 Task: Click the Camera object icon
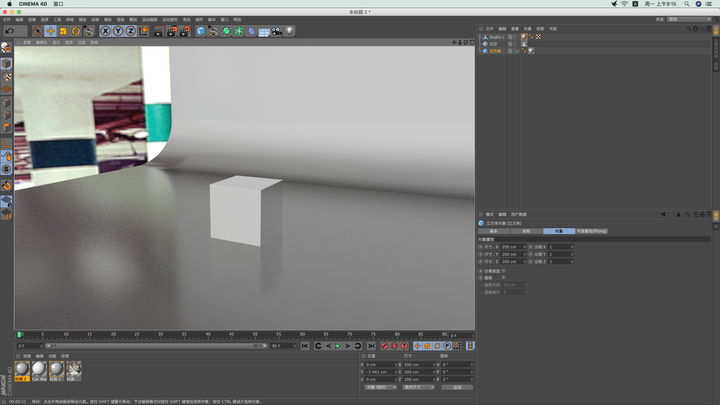point(276,31)
